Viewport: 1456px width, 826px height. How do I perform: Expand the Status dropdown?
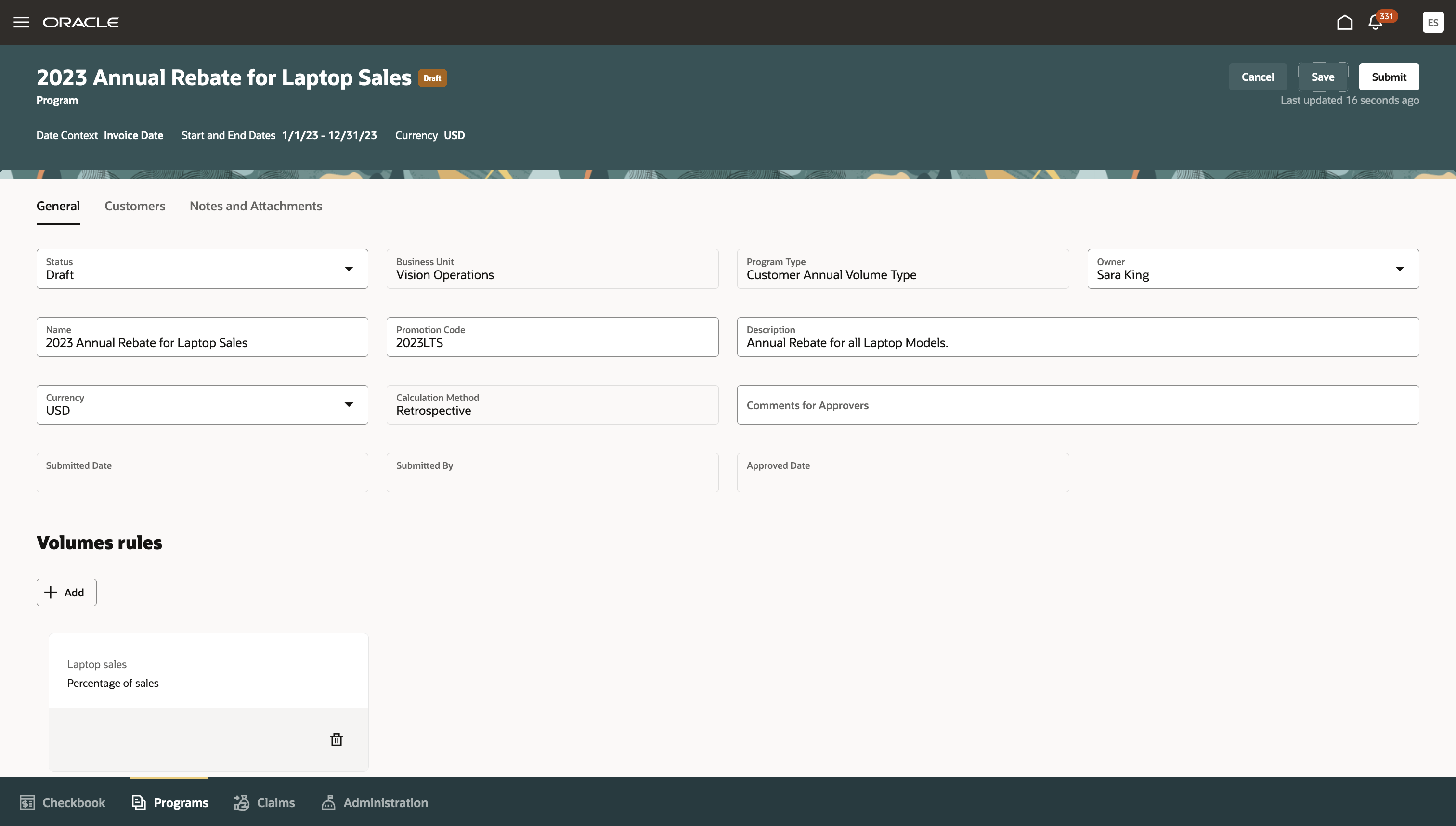pos(349,269)
